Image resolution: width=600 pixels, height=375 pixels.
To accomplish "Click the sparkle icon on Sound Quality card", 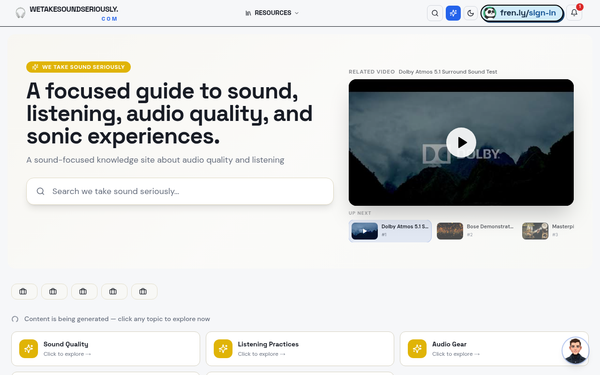I will tap(29, 349).
